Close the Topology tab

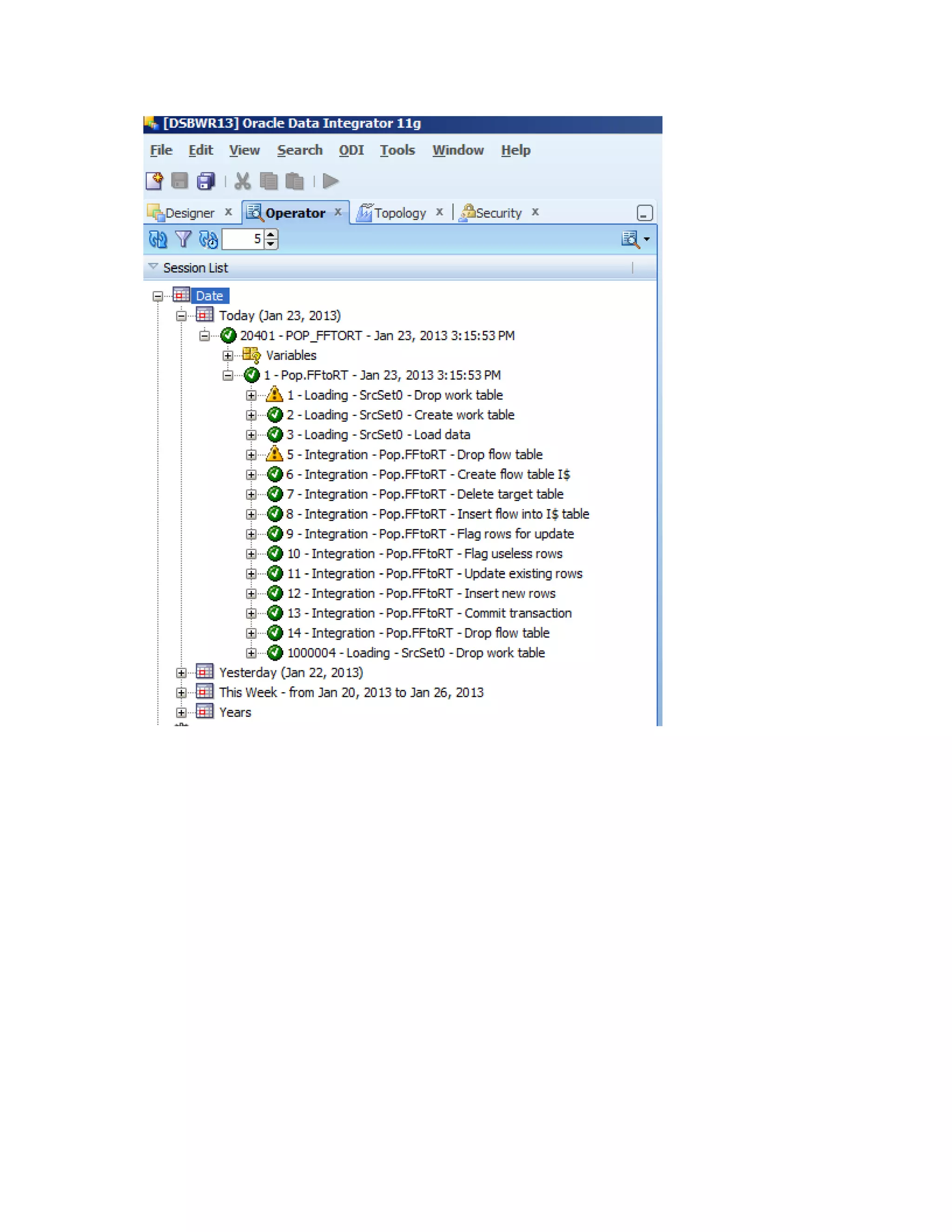[x=439, y=212]
